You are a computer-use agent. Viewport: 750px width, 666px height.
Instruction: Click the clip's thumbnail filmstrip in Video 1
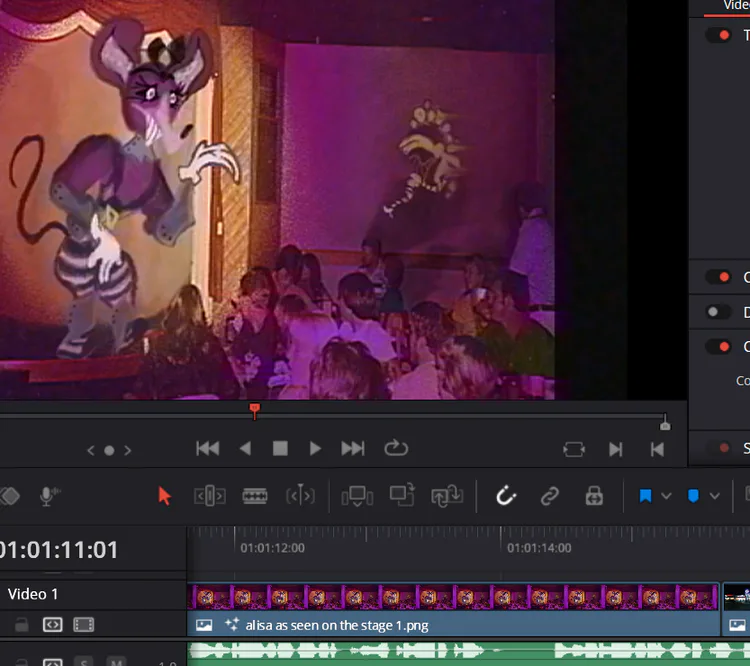453,597
